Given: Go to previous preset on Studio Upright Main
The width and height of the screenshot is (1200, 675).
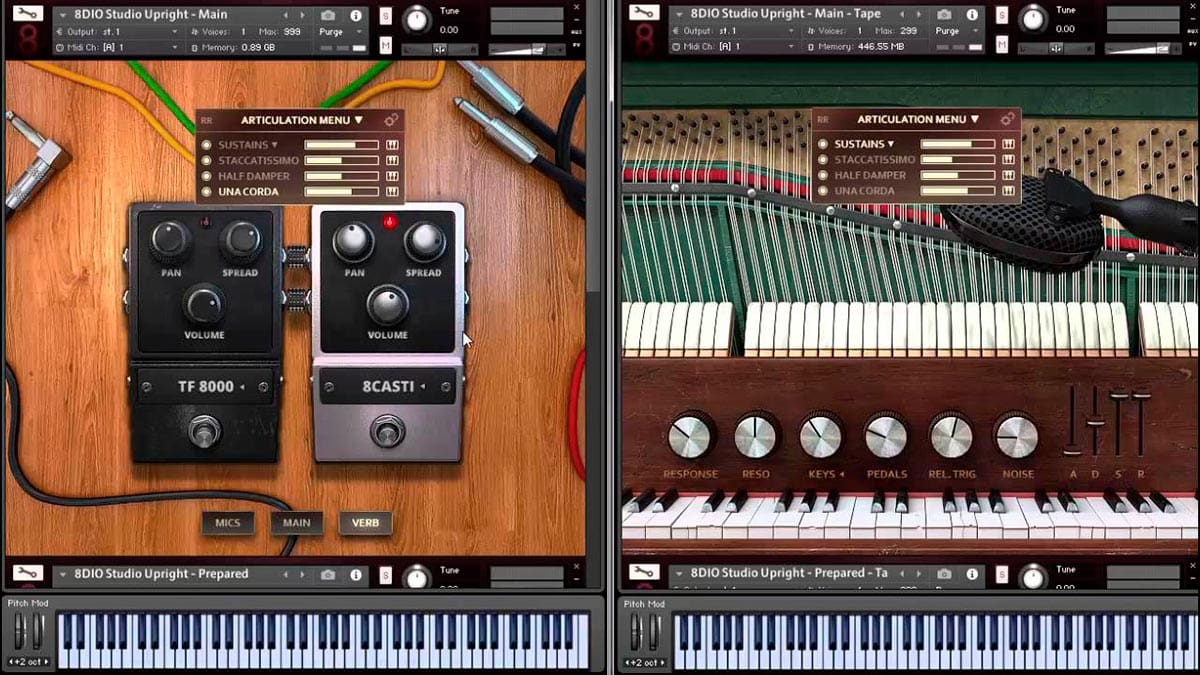Looking at the screenshot, I should pos(286,16).
